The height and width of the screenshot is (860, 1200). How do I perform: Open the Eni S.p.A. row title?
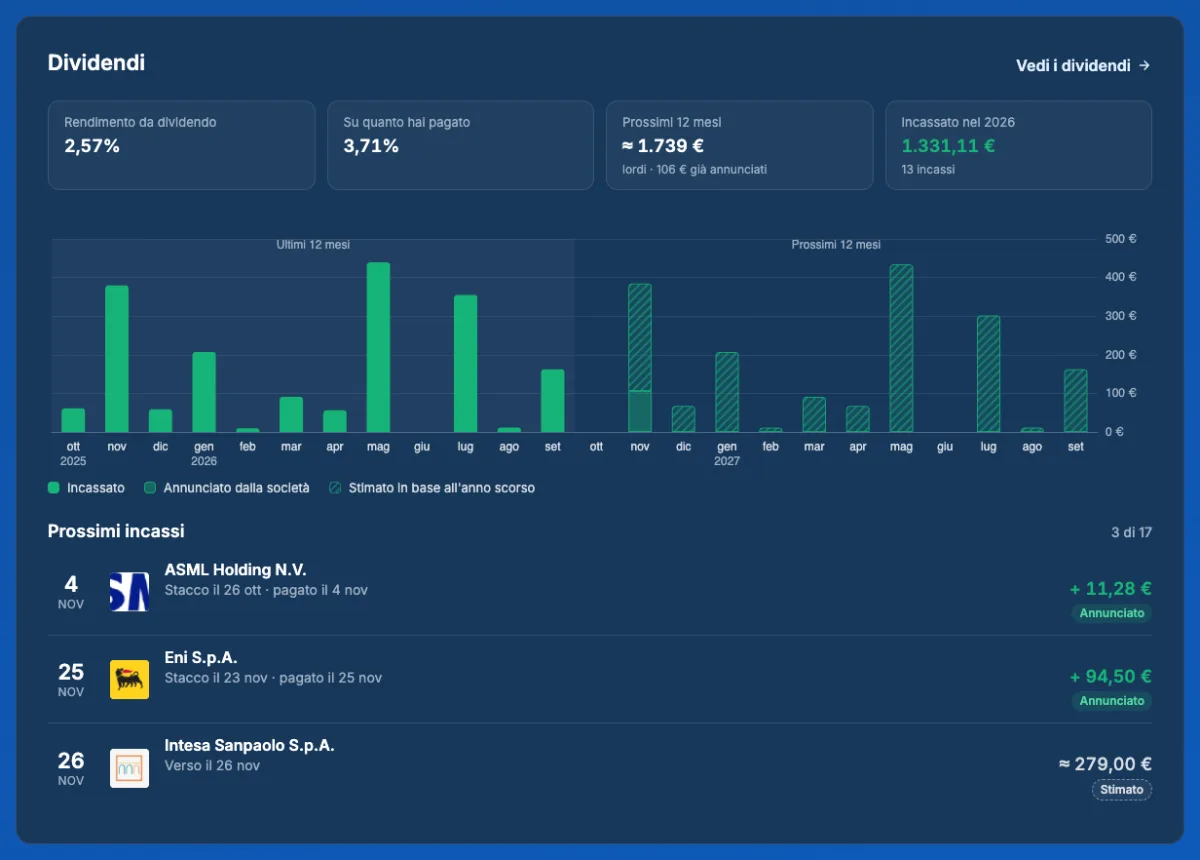coord(201,658)
